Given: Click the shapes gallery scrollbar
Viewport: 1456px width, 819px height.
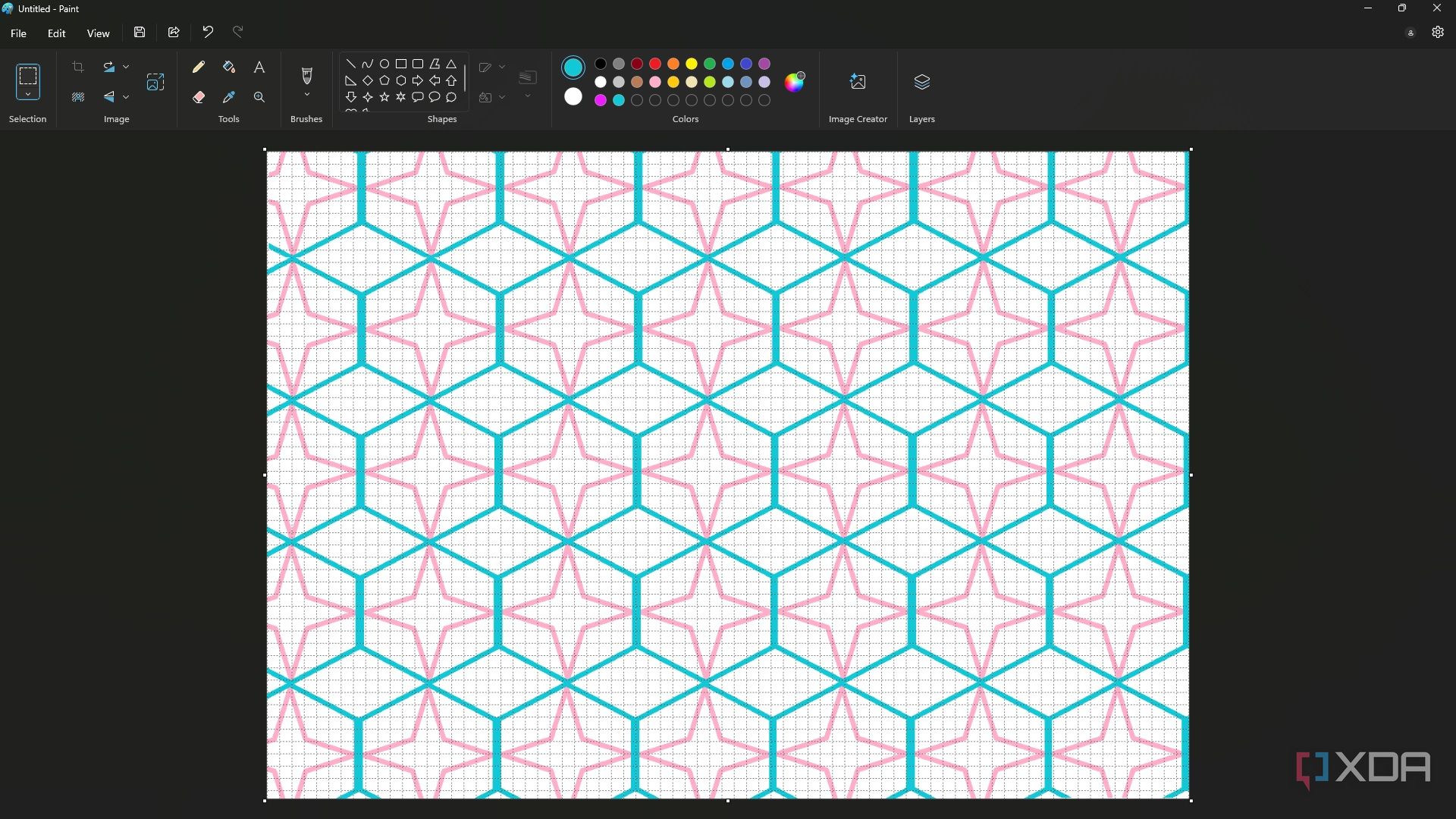Looking at the screenshot, I should click(465, 79).
